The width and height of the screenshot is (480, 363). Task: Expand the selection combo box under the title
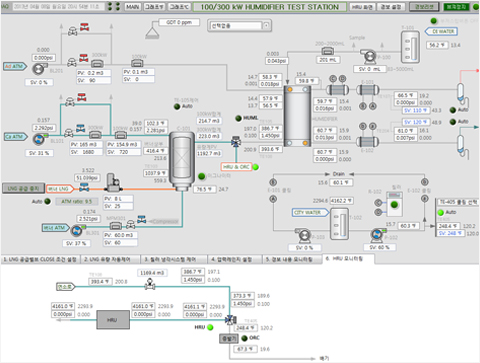240,25
